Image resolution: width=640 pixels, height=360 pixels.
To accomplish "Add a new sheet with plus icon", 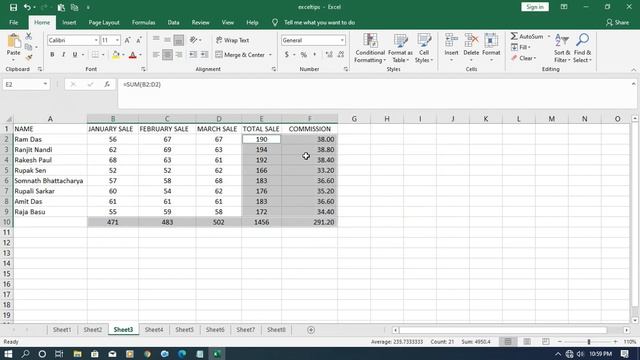I will coord(311,330).
